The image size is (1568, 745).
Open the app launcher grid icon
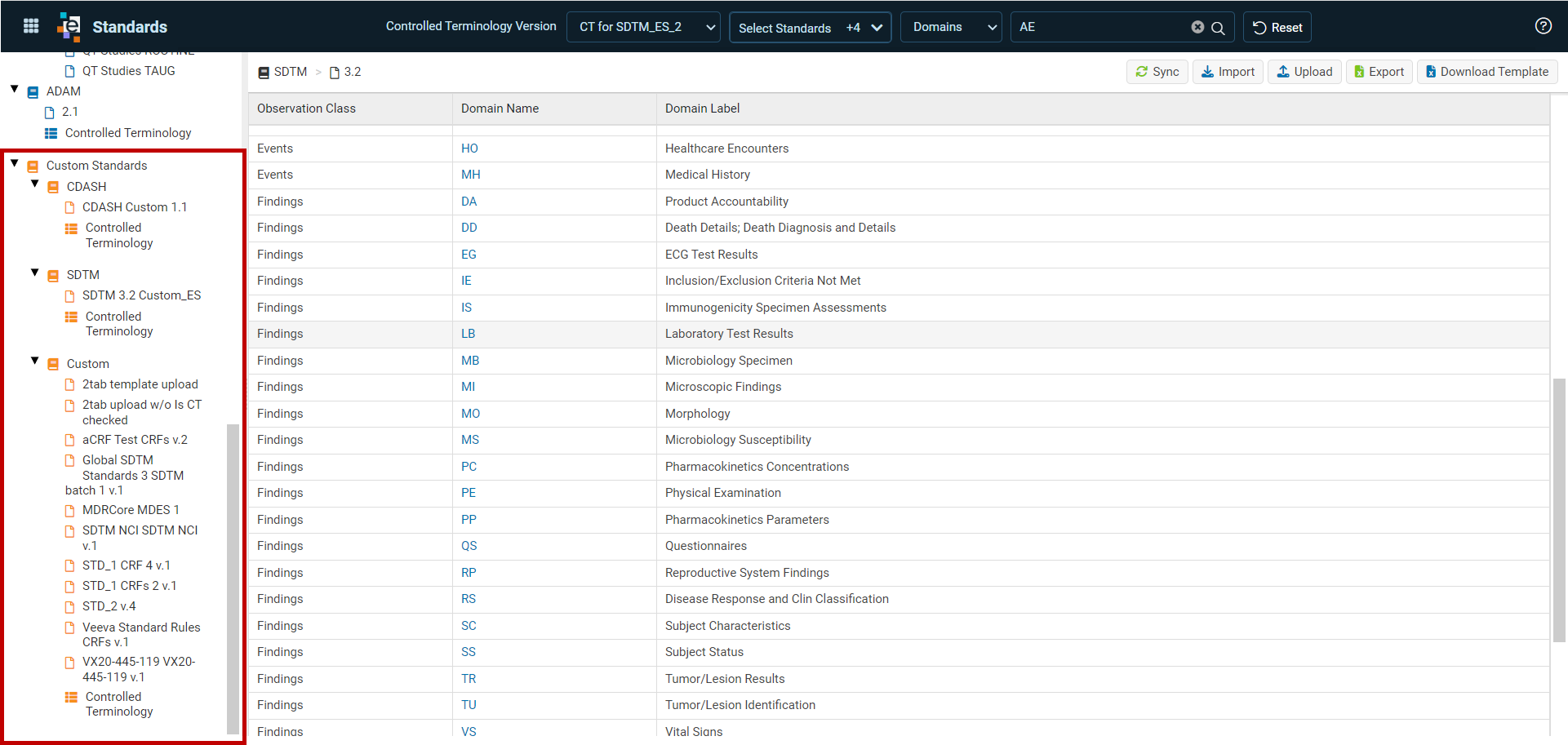31,26
